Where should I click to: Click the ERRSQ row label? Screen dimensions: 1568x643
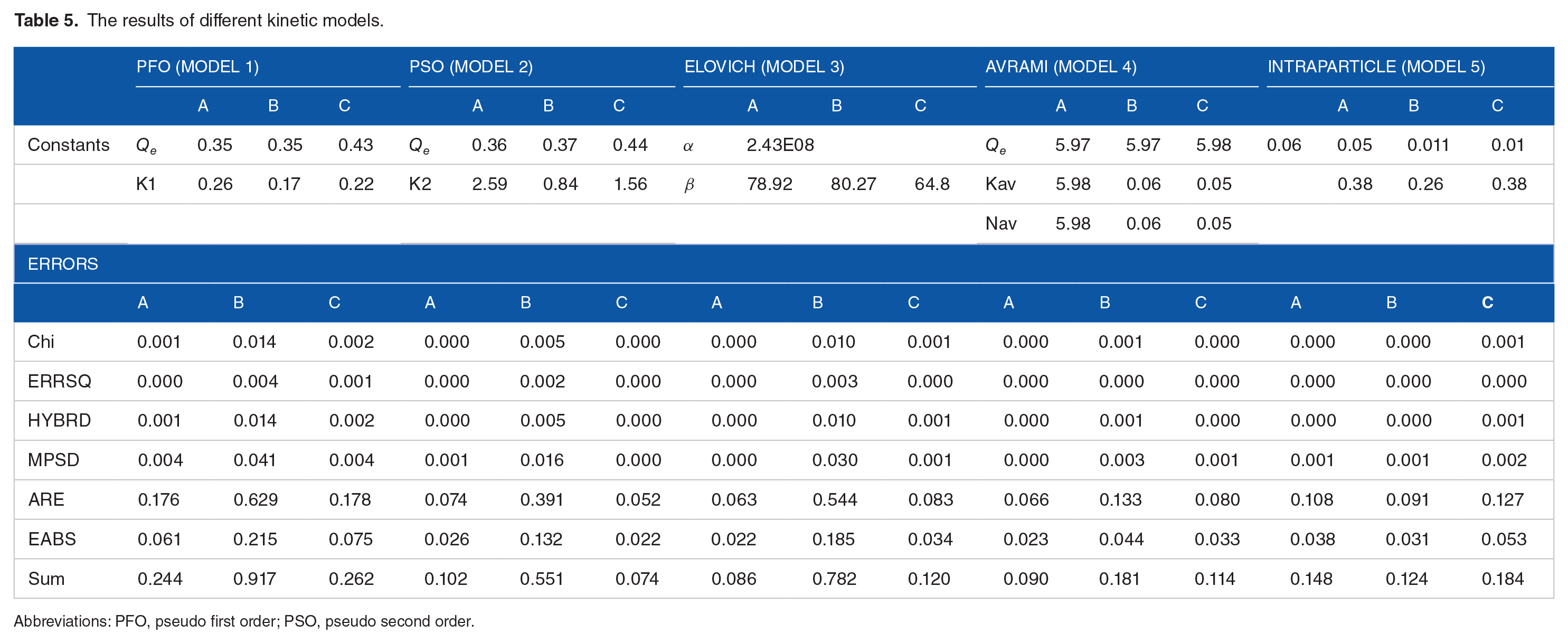[x=59, y=381]
